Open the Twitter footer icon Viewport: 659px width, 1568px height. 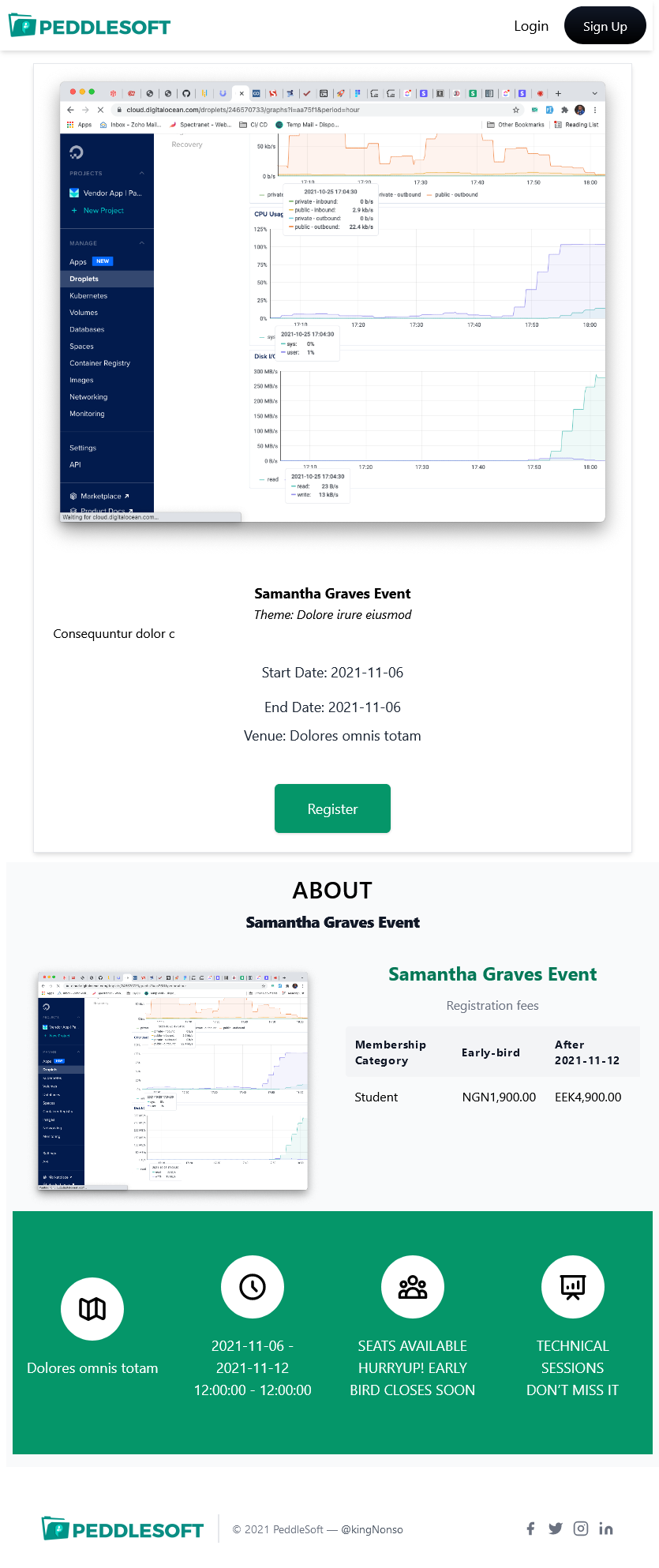click(x=556, y=1529)
